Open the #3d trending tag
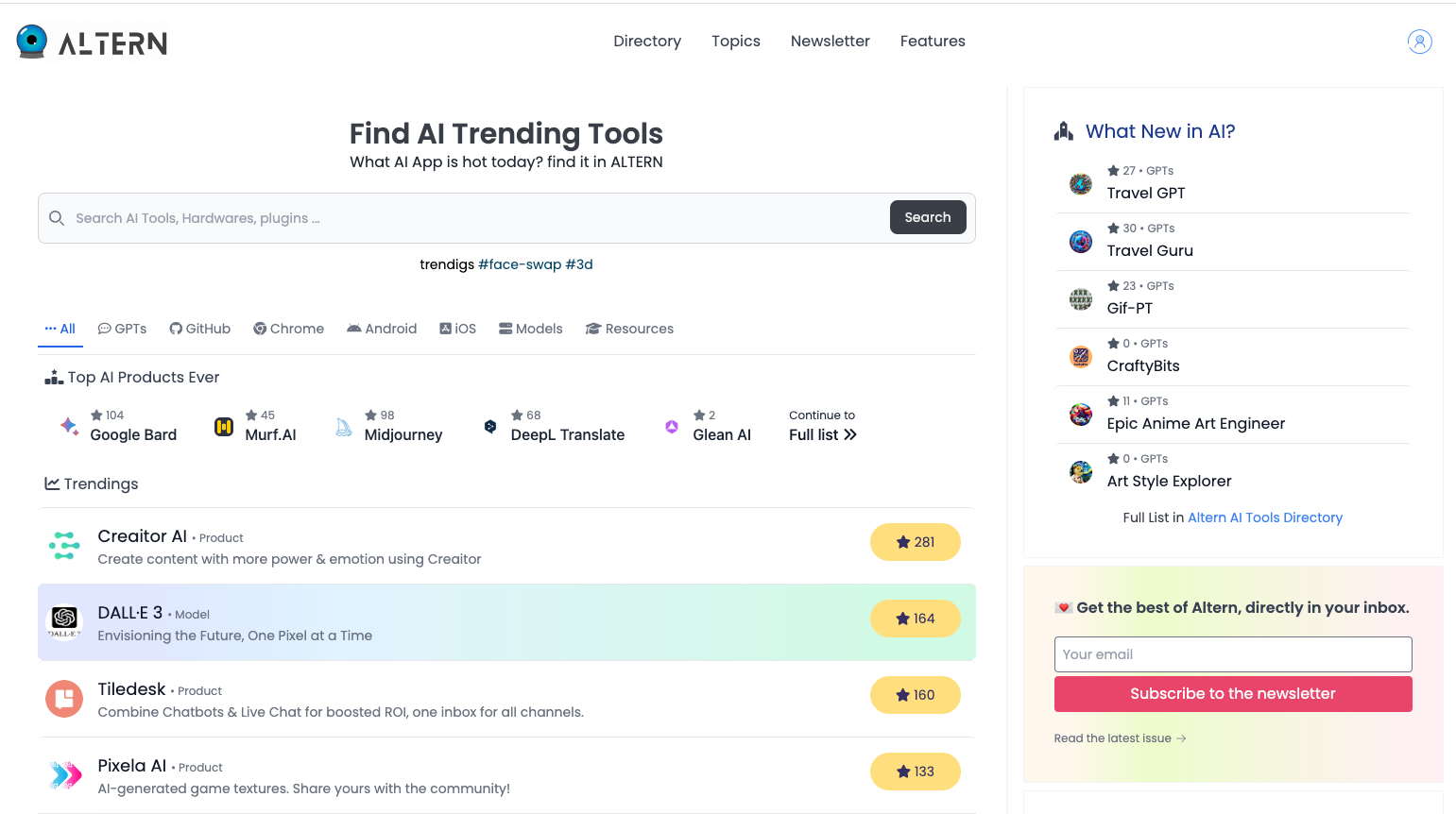Viewport: 1456px width, 814px height. (579, 264)
